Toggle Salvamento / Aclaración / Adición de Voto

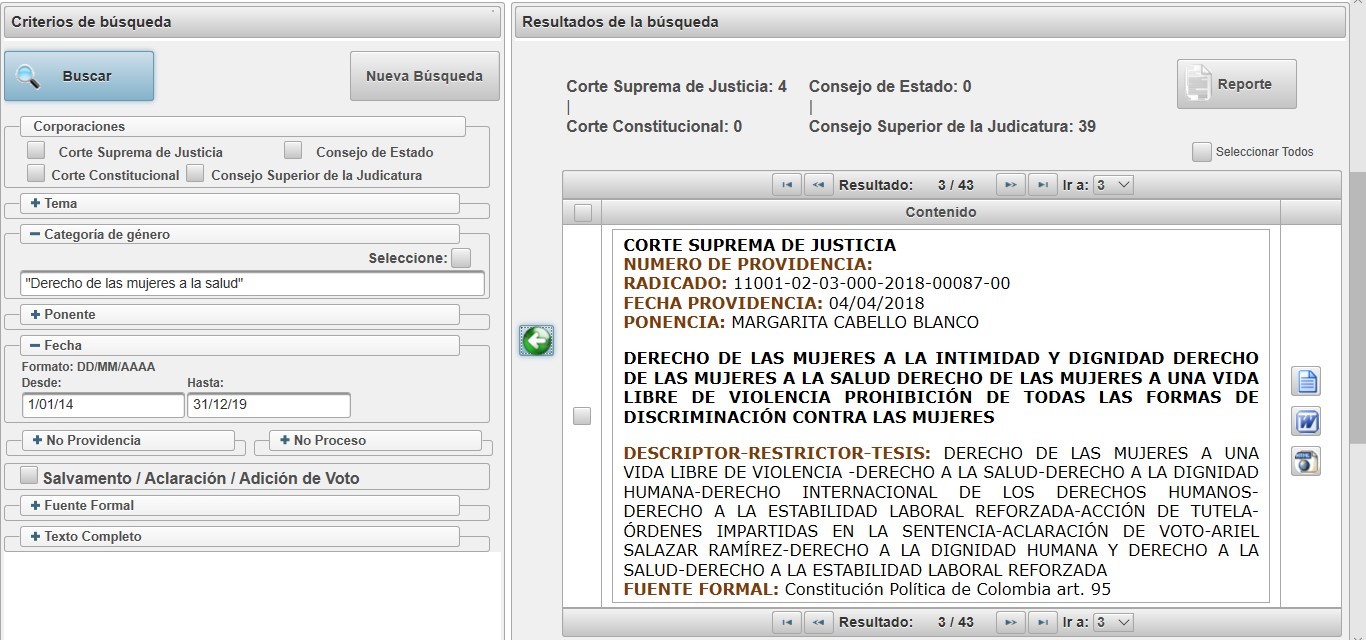29,476
